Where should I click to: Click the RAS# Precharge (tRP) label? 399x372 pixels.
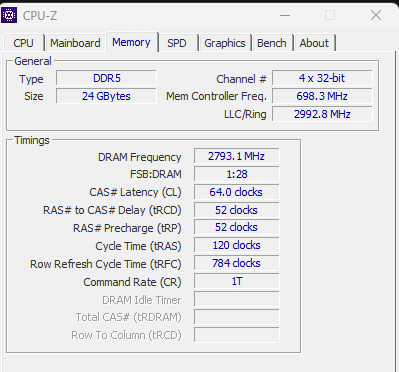[127, 228]
